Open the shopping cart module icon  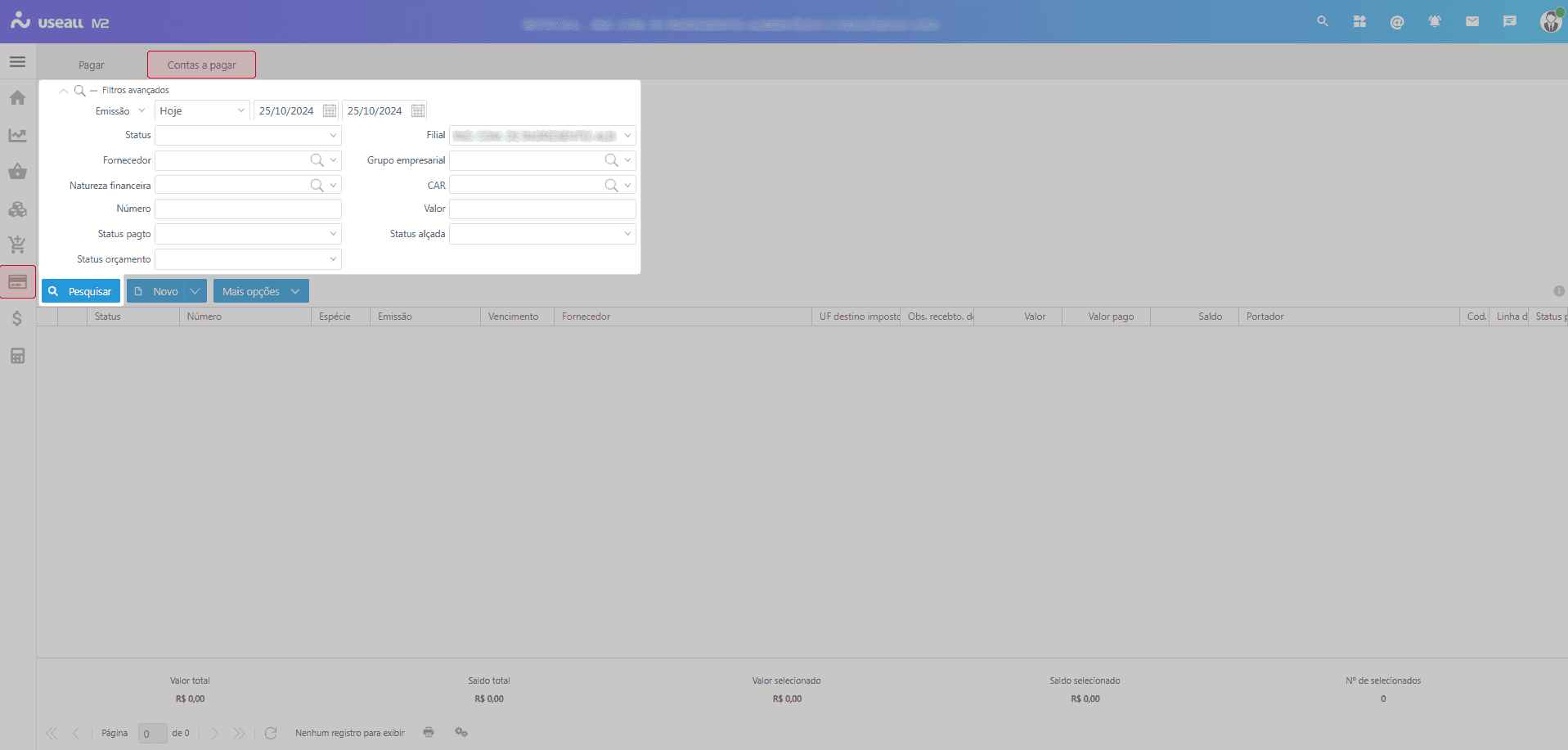click(17, 245)
